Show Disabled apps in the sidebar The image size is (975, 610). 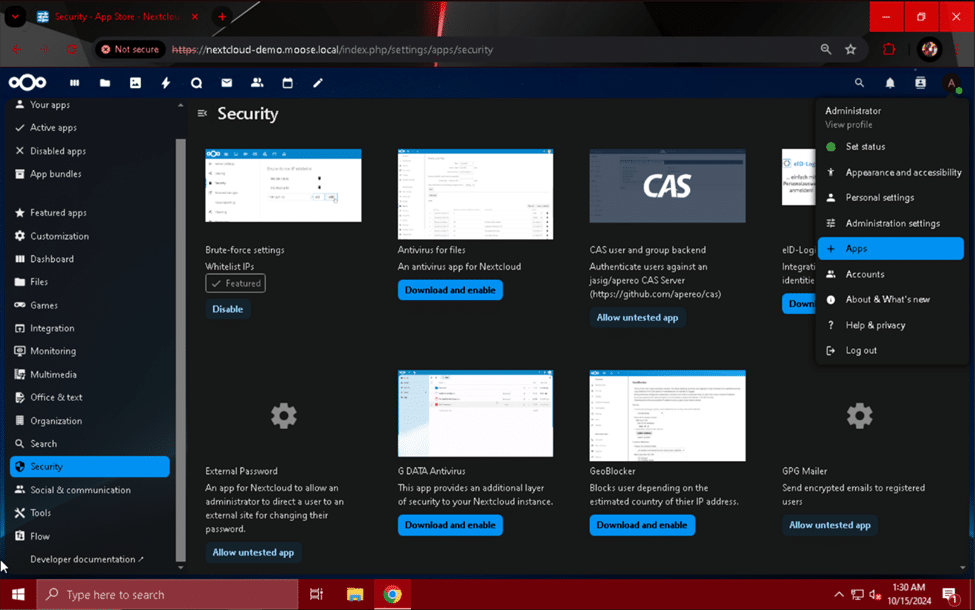coord(90,151)
